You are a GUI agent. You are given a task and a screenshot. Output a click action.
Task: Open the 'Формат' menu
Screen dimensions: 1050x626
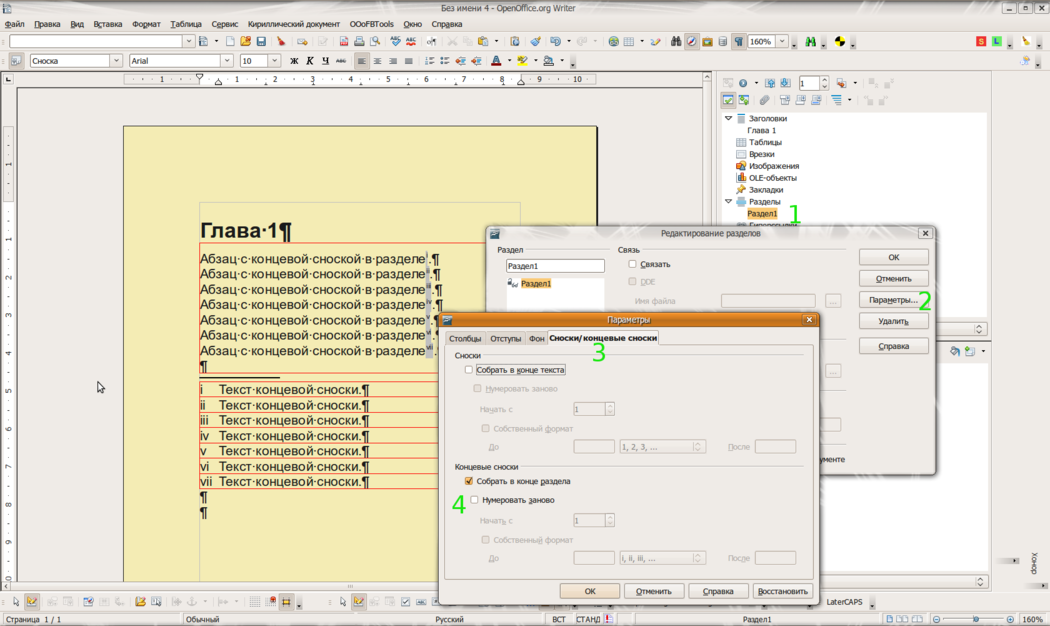pyautogui.click(x=146, y=24)
